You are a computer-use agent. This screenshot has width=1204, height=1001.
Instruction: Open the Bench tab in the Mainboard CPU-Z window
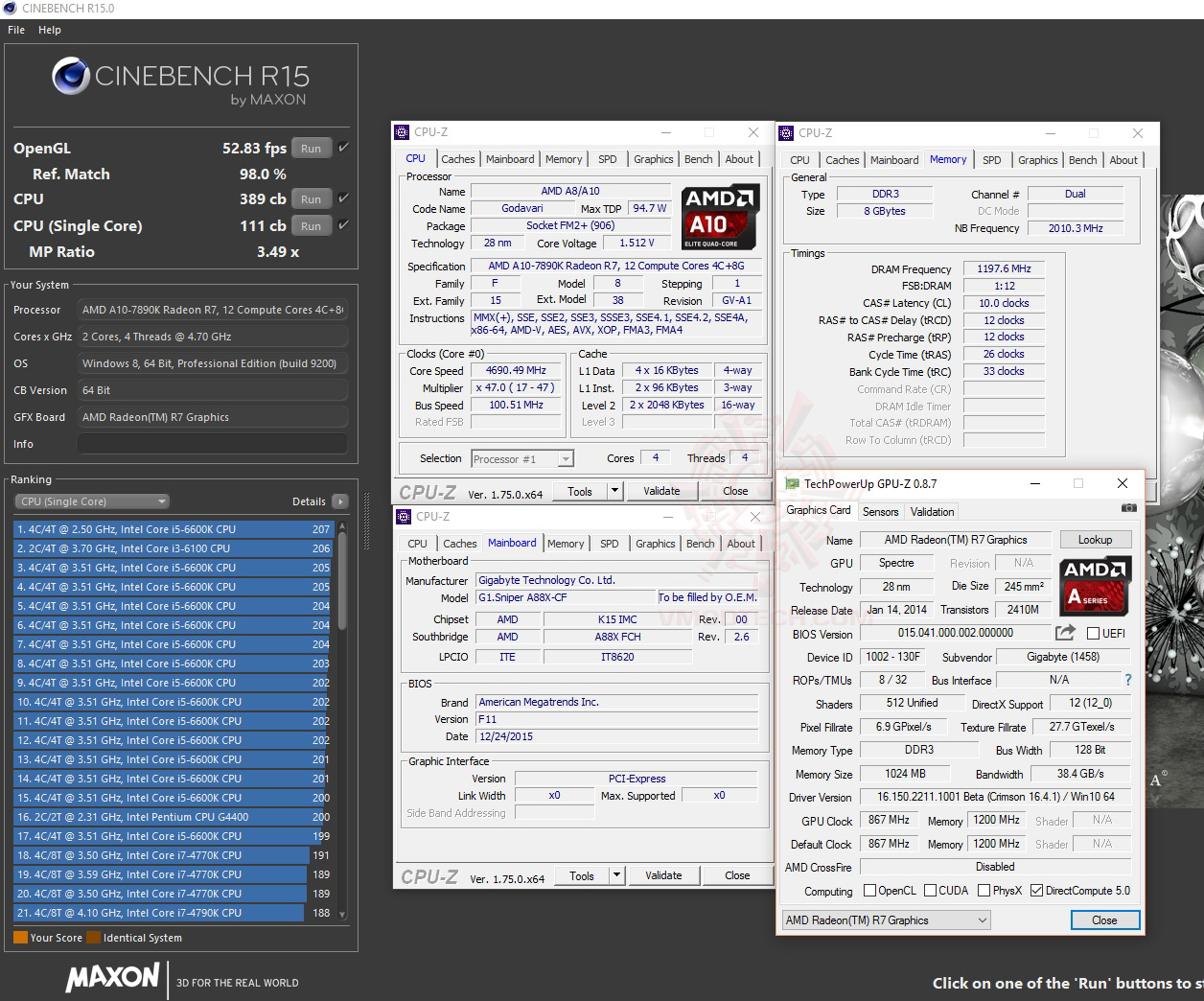tap(701, 544)
